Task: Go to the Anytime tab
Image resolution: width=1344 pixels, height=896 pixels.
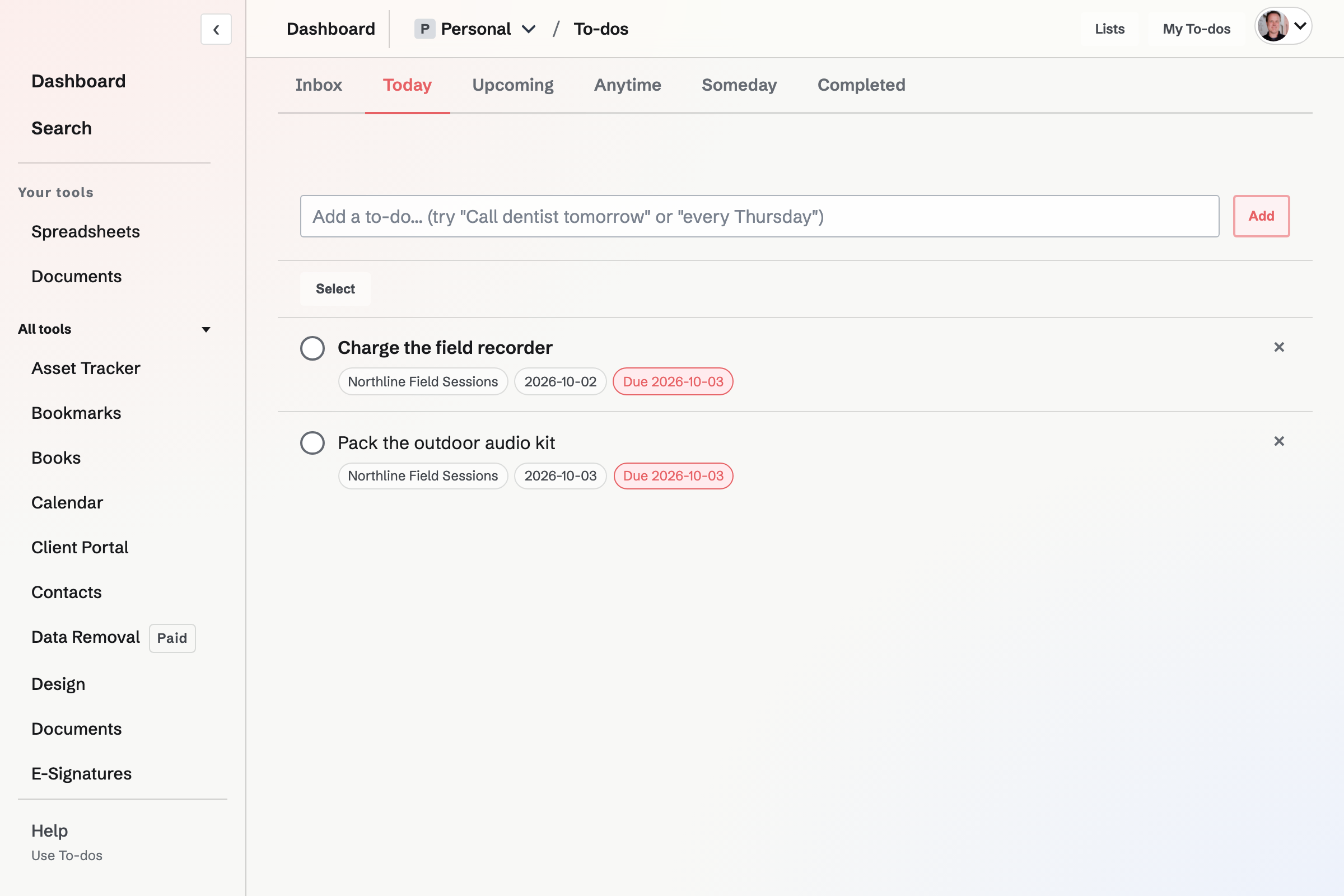Action: tap(627, 85)
